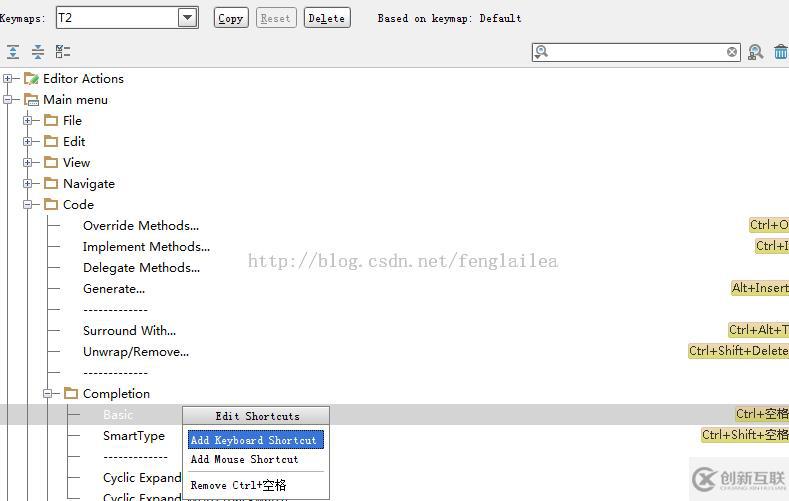This screenshot has width=789, height=501.
Task: Select the first Cyclic Expand row
Action: 142,477
